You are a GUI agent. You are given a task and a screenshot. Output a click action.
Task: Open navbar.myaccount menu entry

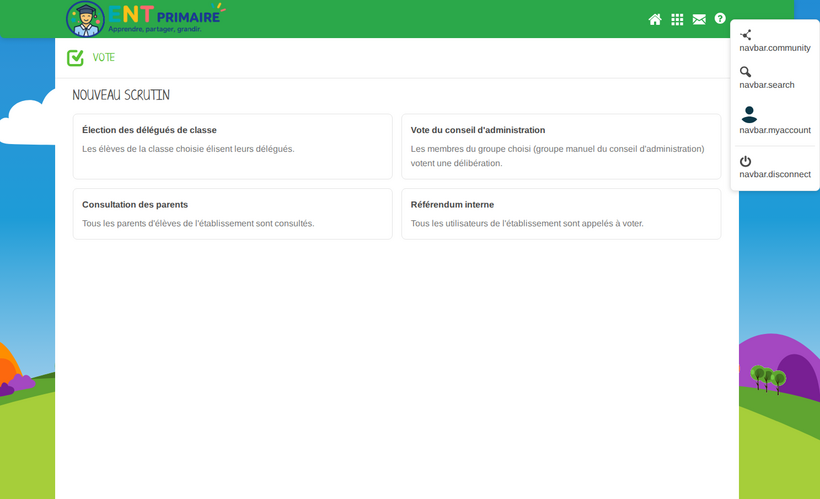[775, 130]
